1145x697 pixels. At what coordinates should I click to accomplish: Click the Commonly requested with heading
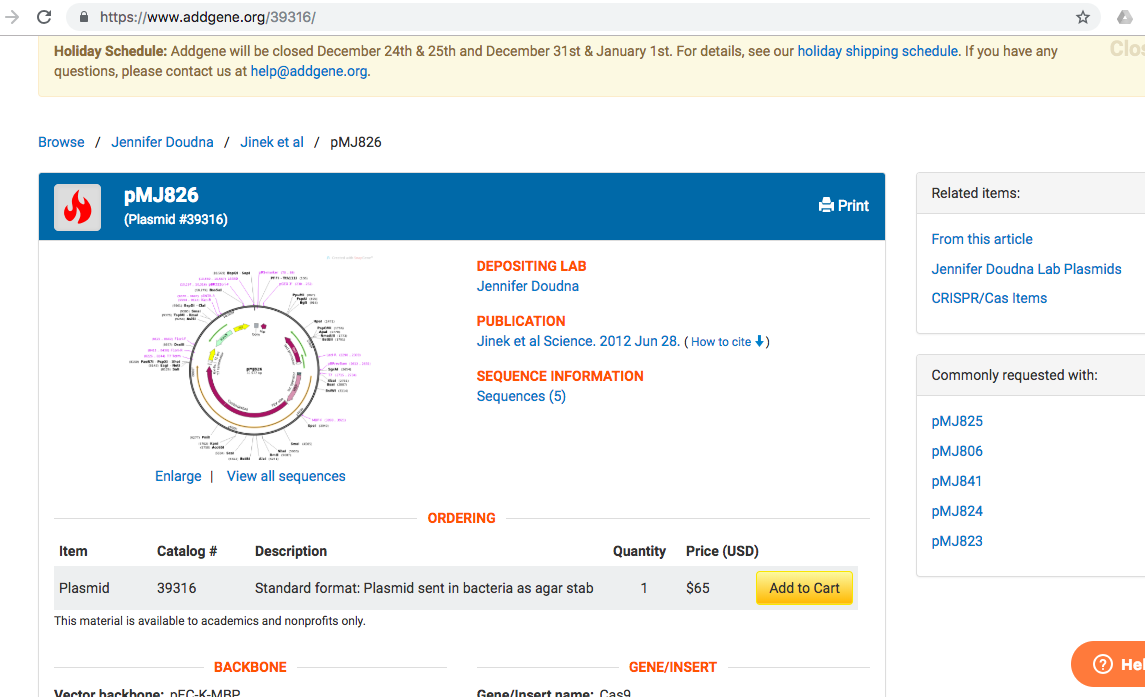pos(1014,376)
